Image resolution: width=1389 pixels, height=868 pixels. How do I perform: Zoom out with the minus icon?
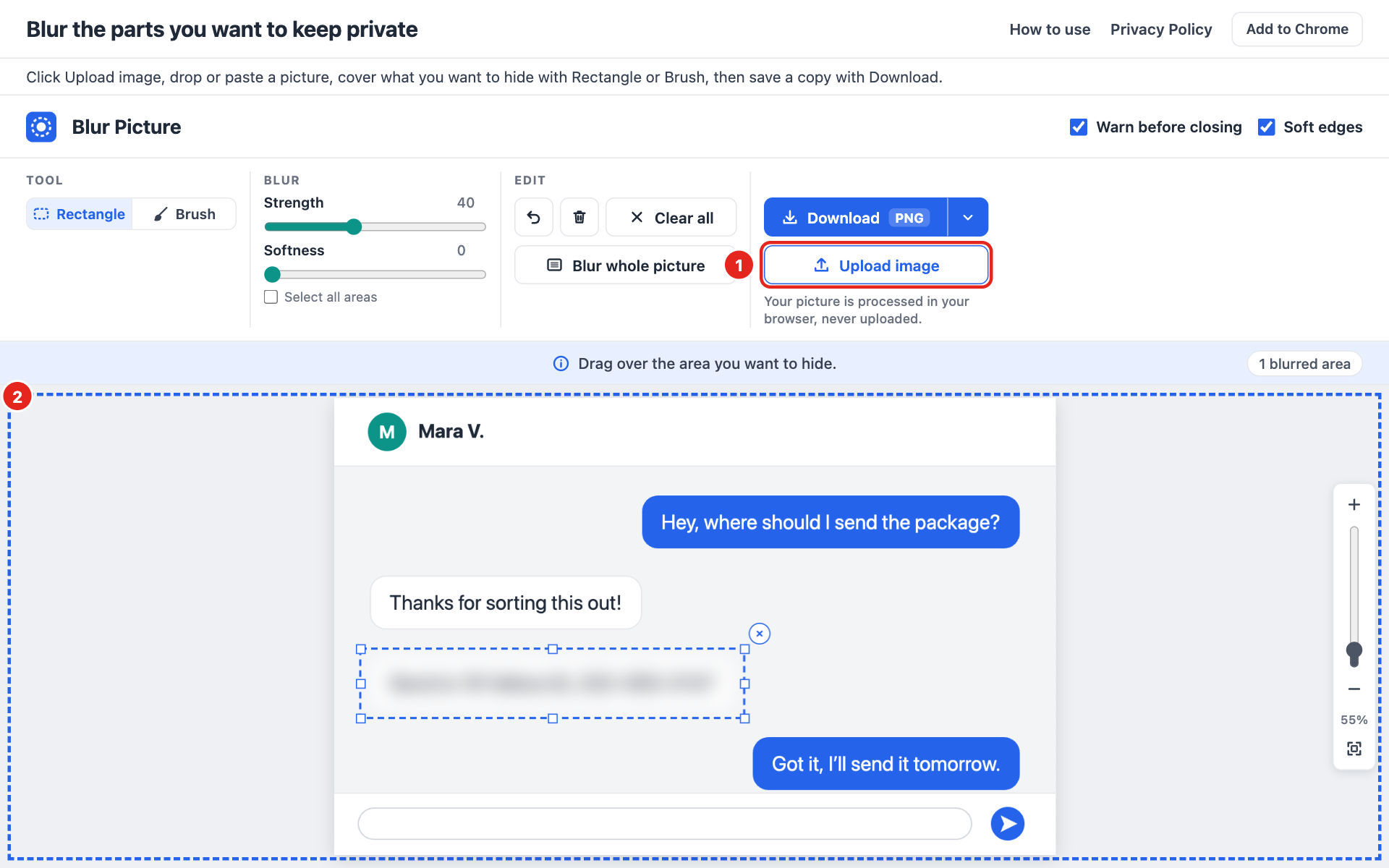[1354, 689]
